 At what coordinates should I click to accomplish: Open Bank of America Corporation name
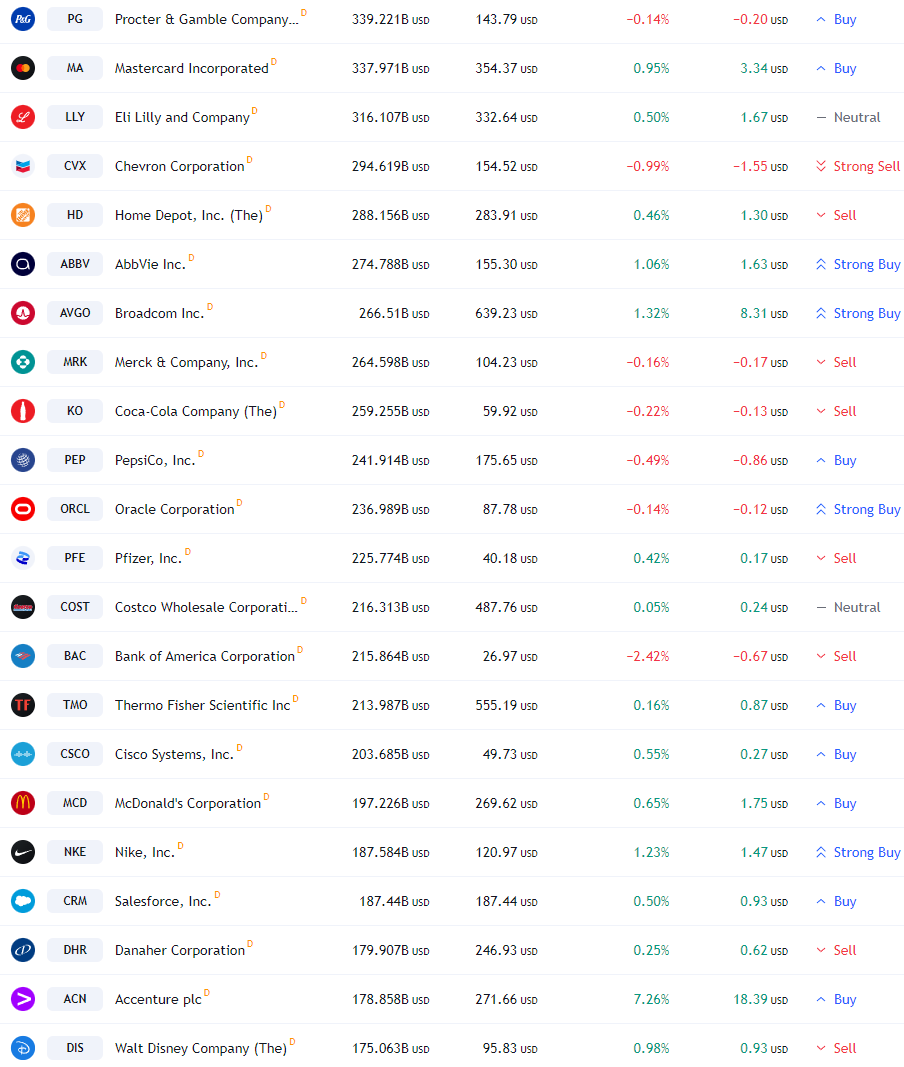point(204,657)
